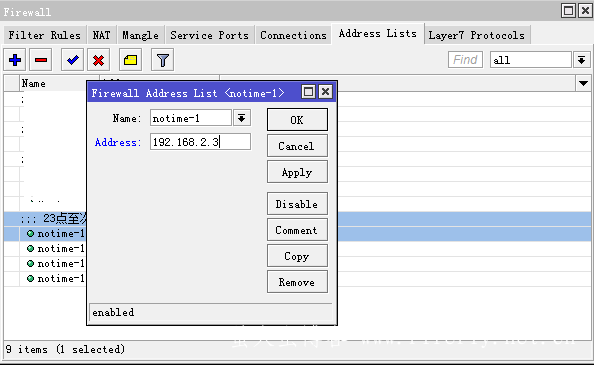
Task: Click the blue plus Add icon
Action: pyautogui.click(x=15, y=60)
